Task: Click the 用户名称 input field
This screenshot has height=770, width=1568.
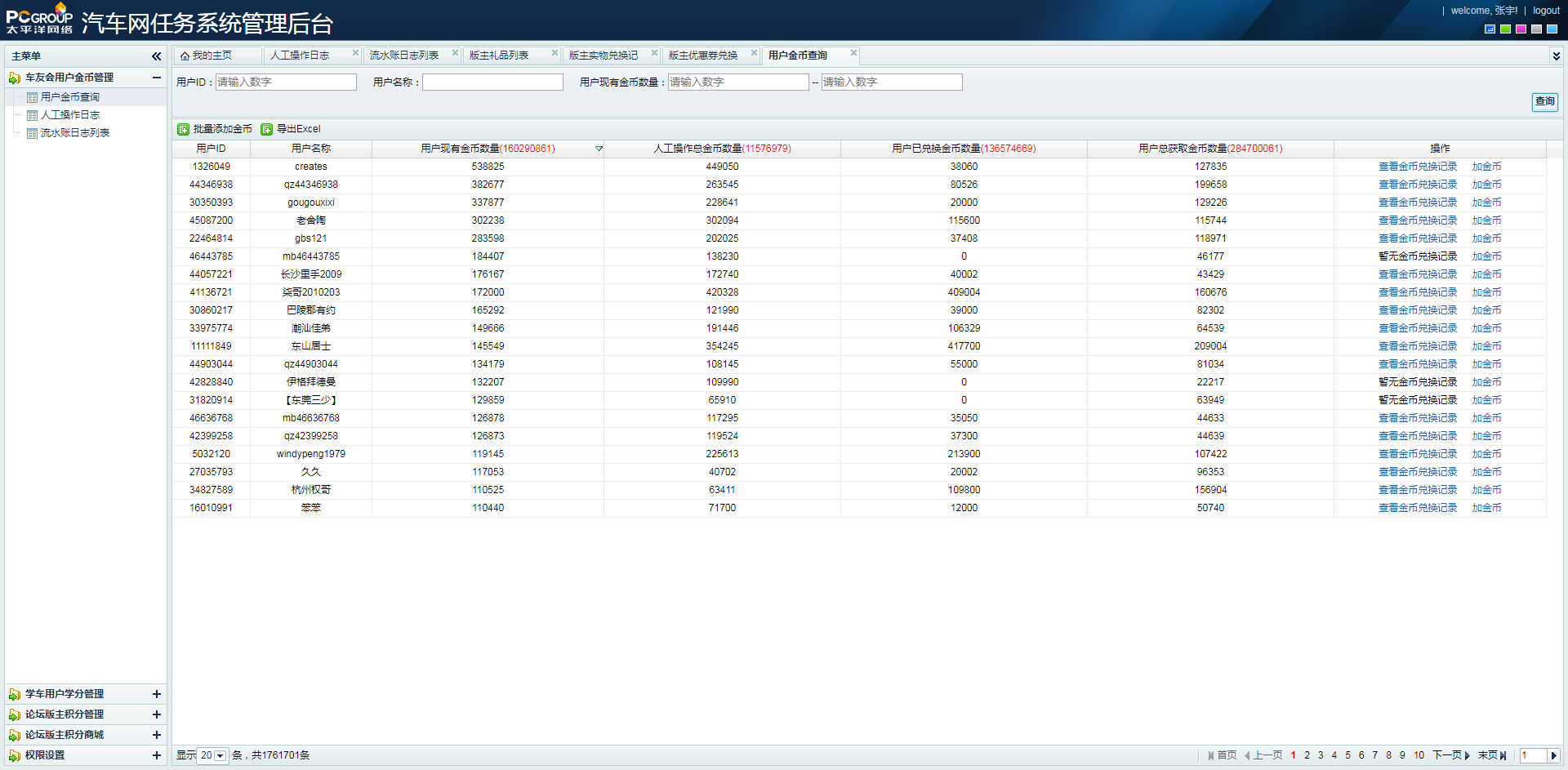Action: click(492, 82)
